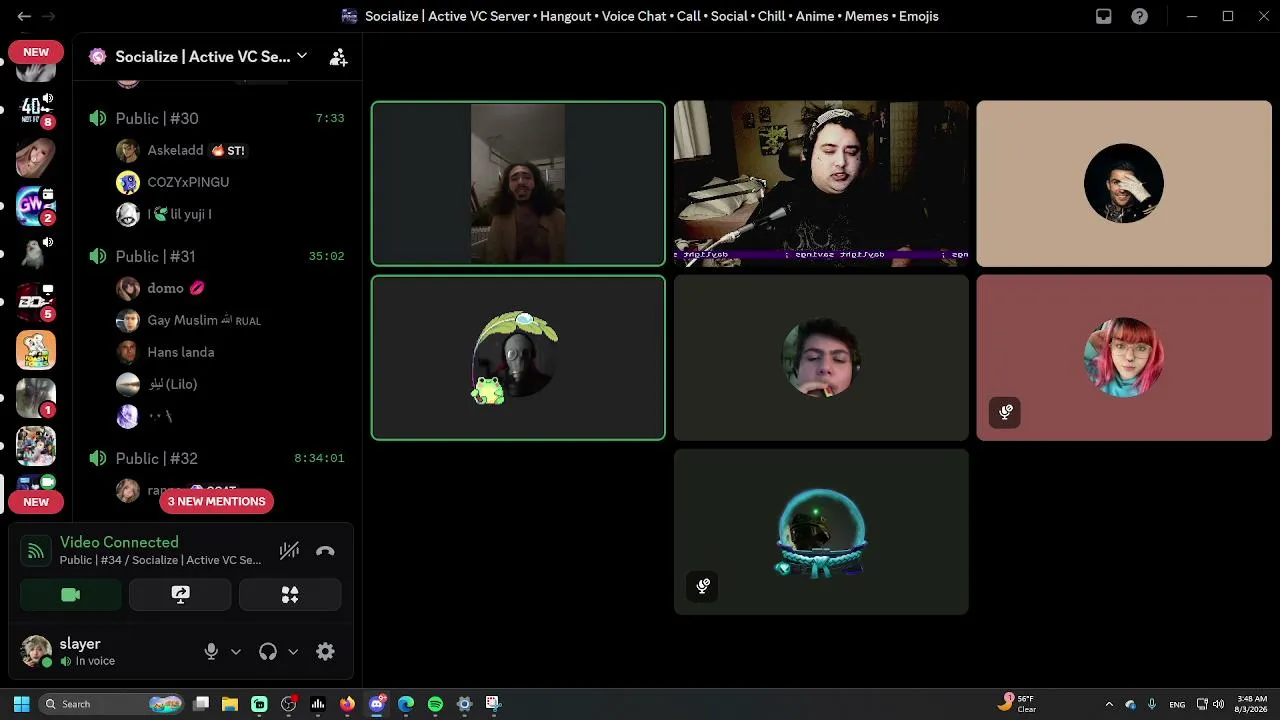
Task: Click the bottom NEW unread servers pill
Action: pyautogui.click(x=36, y=502)
